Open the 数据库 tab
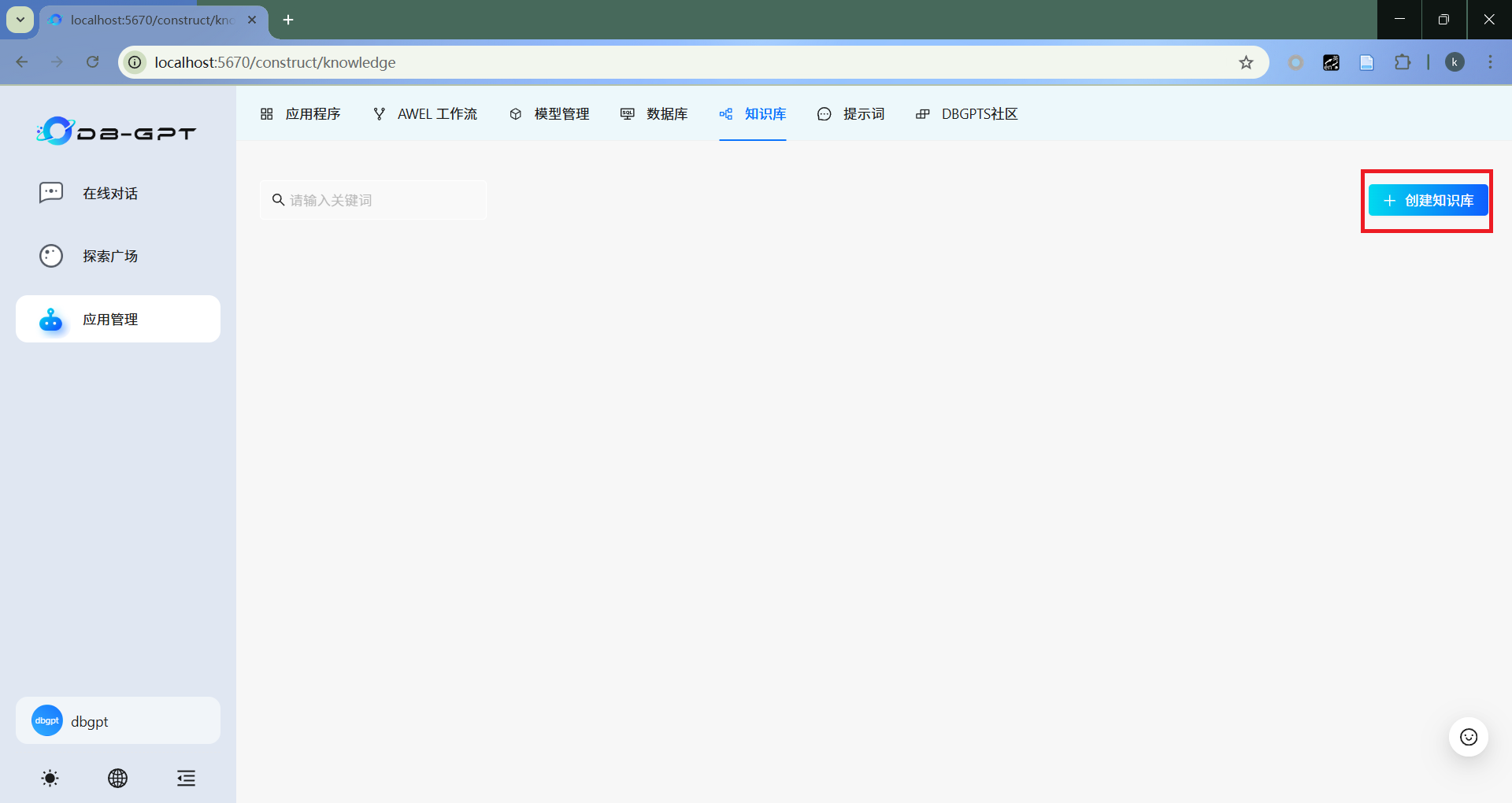The width and height of the screenshot is (1512, 803). 654,114
